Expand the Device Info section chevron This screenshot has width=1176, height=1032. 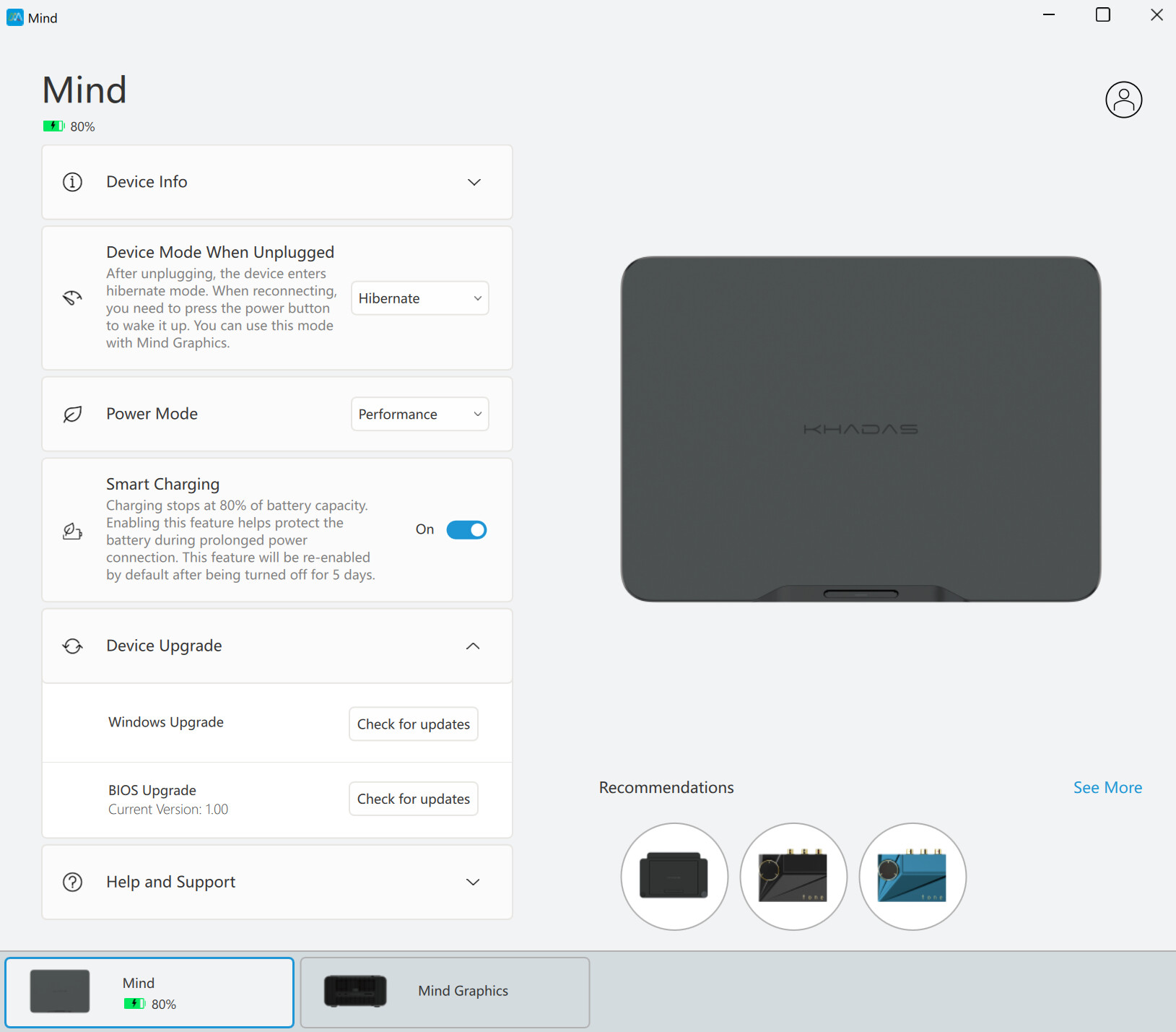pyautogui.click(x=474, y=182)
